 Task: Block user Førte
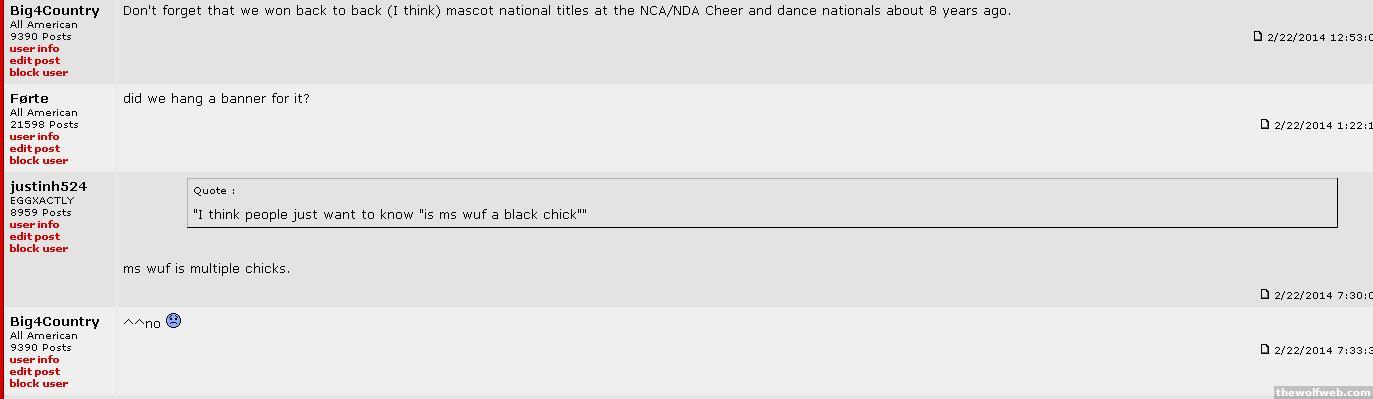39,160
